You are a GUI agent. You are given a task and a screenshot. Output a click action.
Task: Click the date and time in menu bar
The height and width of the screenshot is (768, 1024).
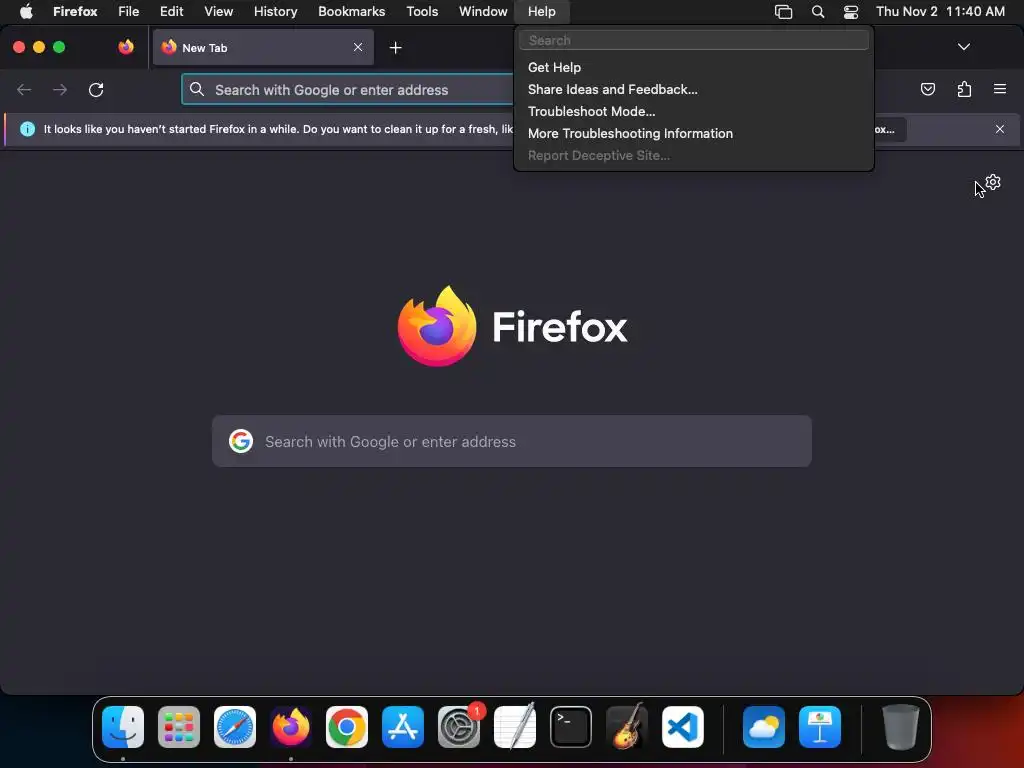(940, 12)
